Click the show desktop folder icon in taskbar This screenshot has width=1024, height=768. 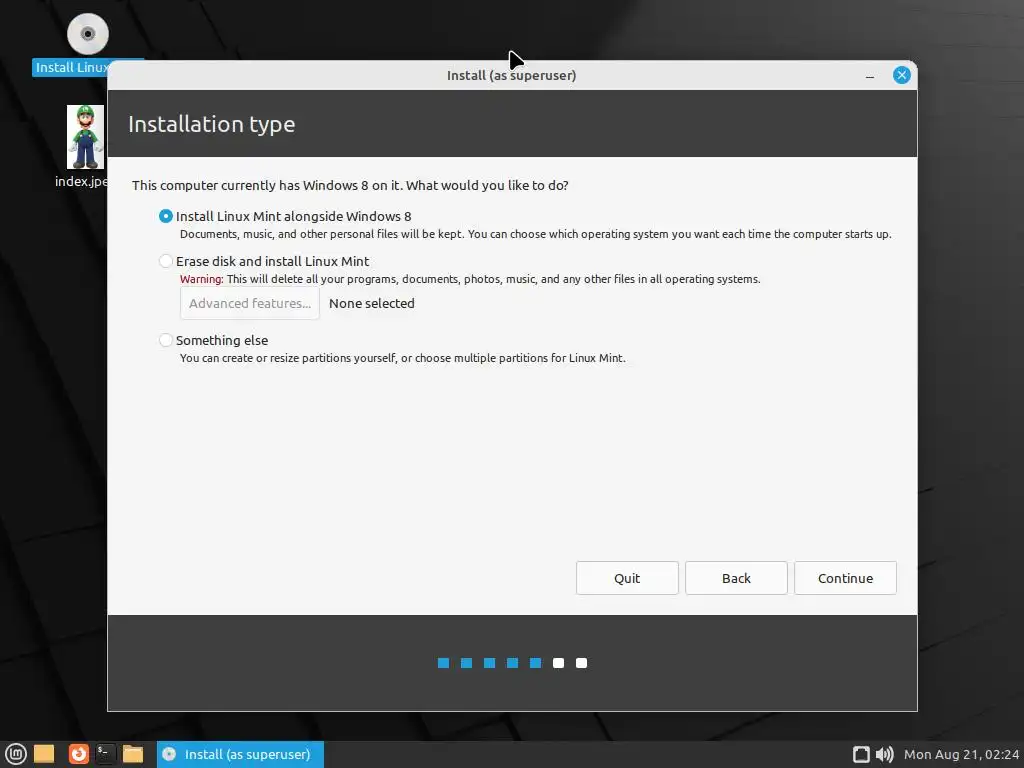coord(44,754)
